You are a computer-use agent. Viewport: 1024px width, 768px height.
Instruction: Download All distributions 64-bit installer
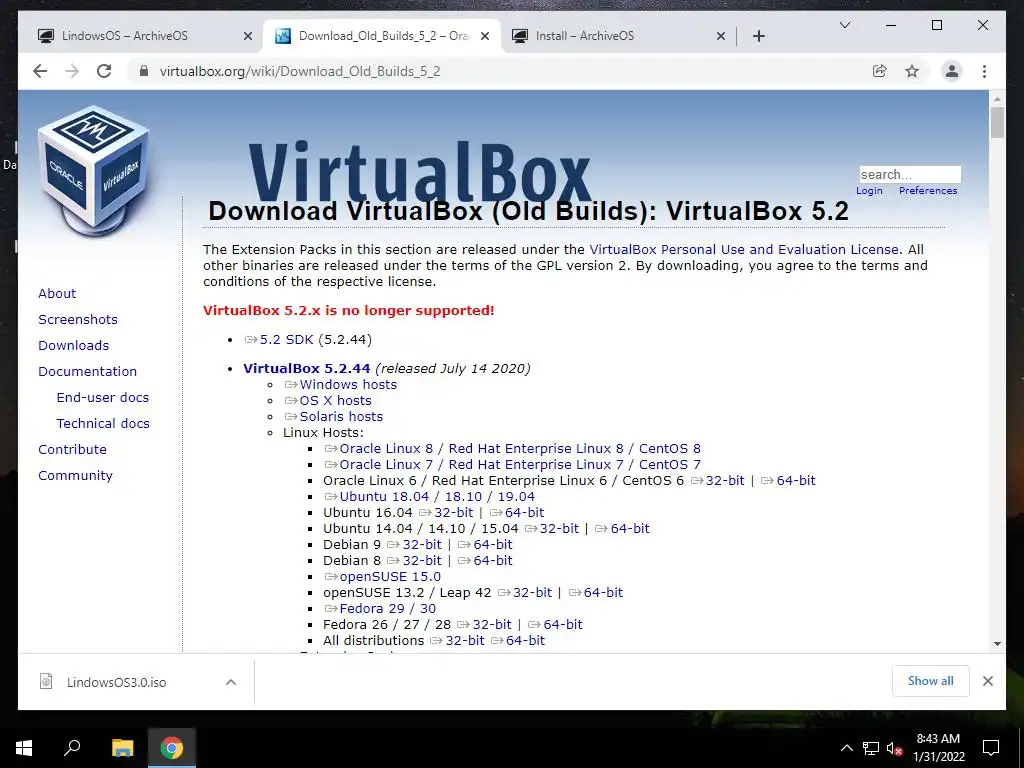click(518, 641)
